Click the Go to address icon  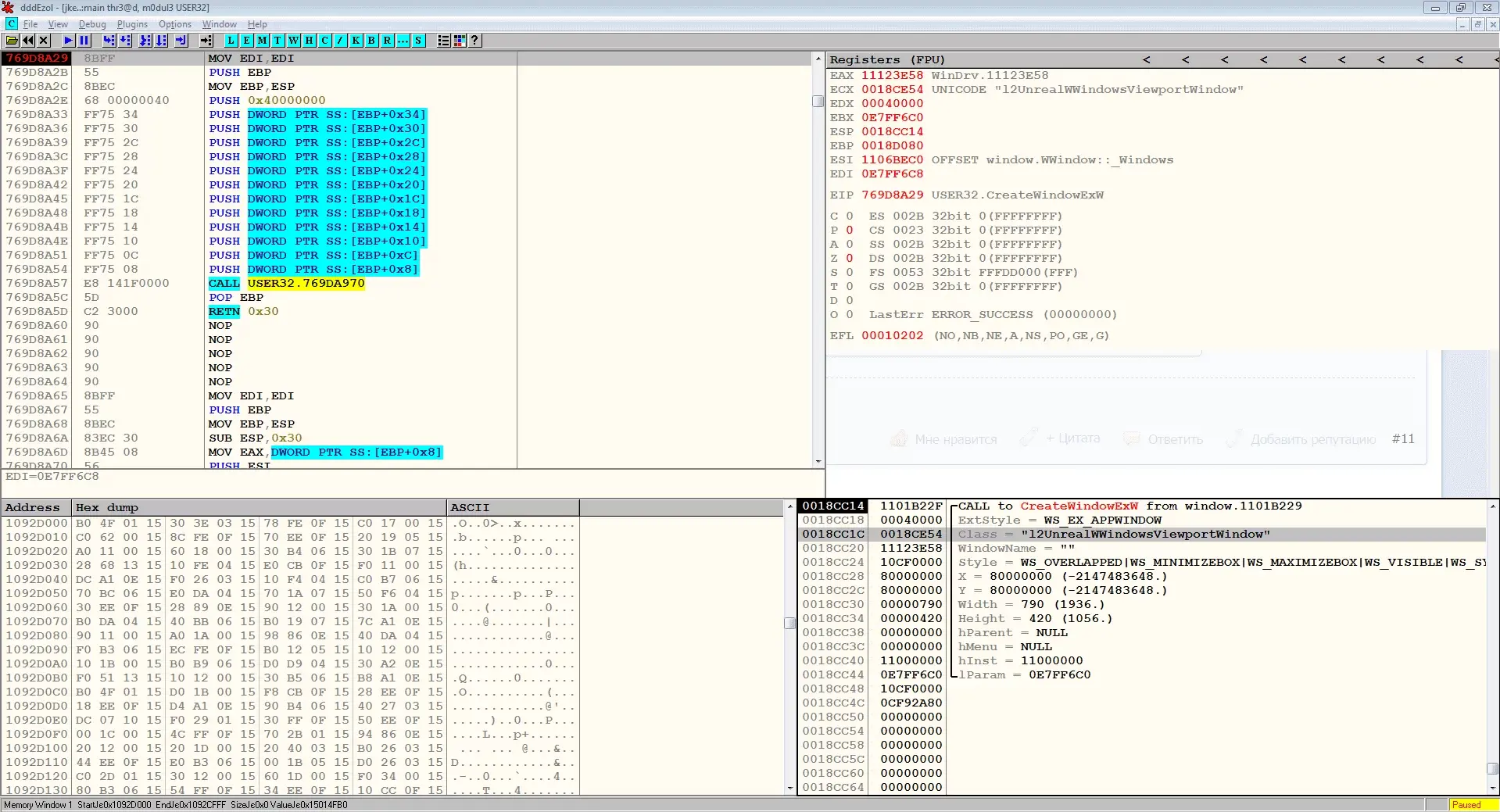(x=206, y=41)
